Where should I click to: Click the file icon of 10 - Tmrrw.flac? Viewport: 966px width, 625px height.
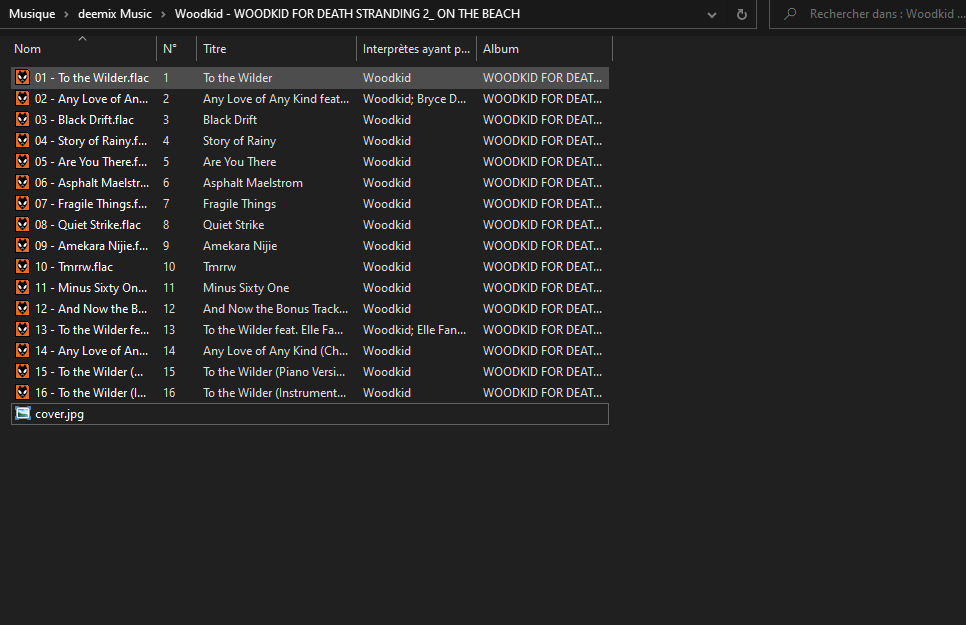click(x=23, y=266)
